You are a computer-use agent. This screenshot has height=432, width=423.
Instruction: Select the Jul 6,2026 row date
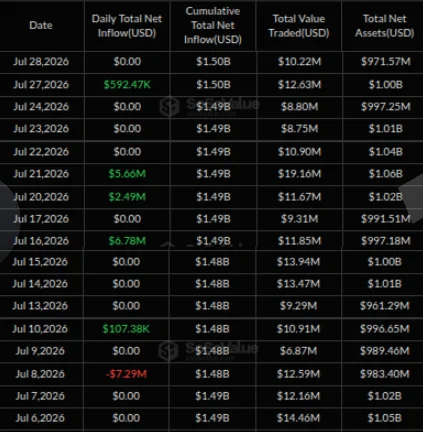[x=40, y=418]
